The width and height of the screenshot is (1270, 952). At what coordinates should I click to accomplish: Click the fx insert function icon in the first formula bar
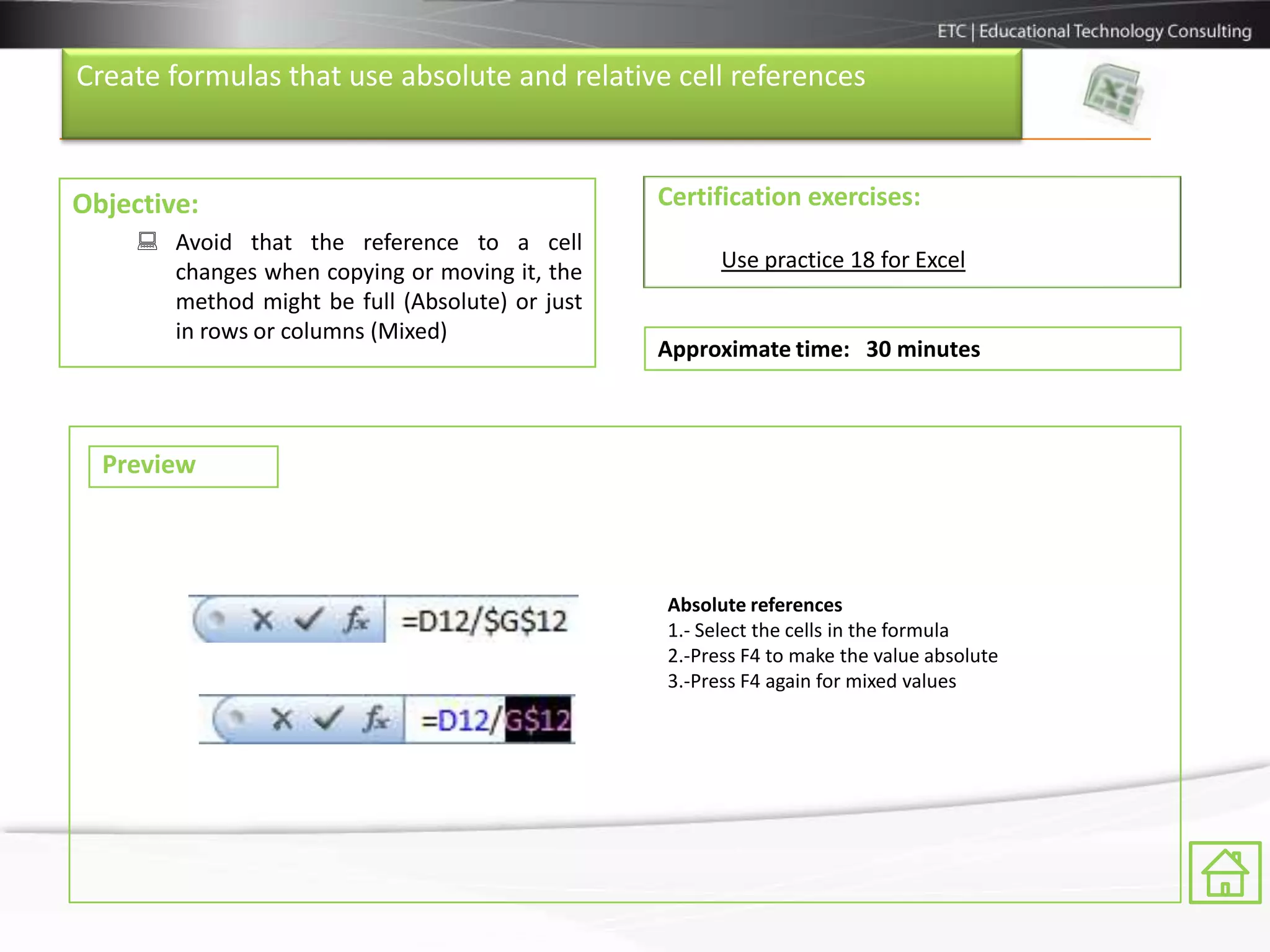[357, 619]
